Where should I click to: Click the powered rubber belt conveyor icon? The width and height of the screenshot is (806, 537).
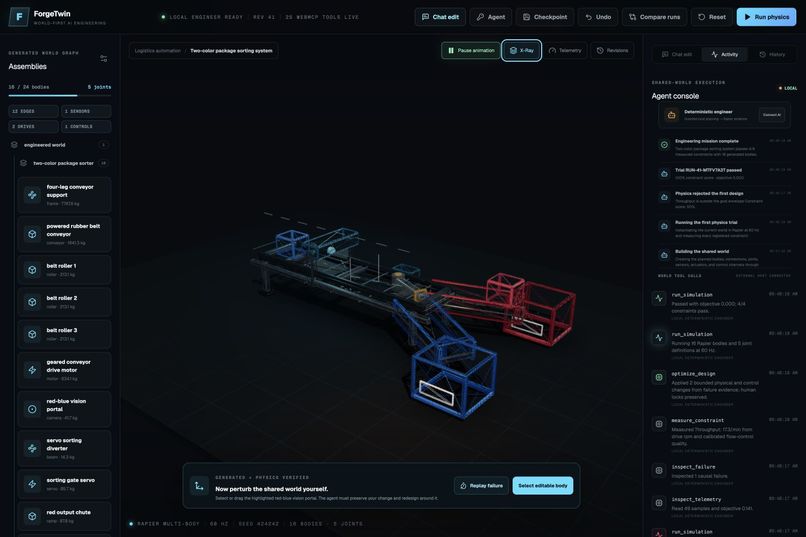[x=32, y=234]
